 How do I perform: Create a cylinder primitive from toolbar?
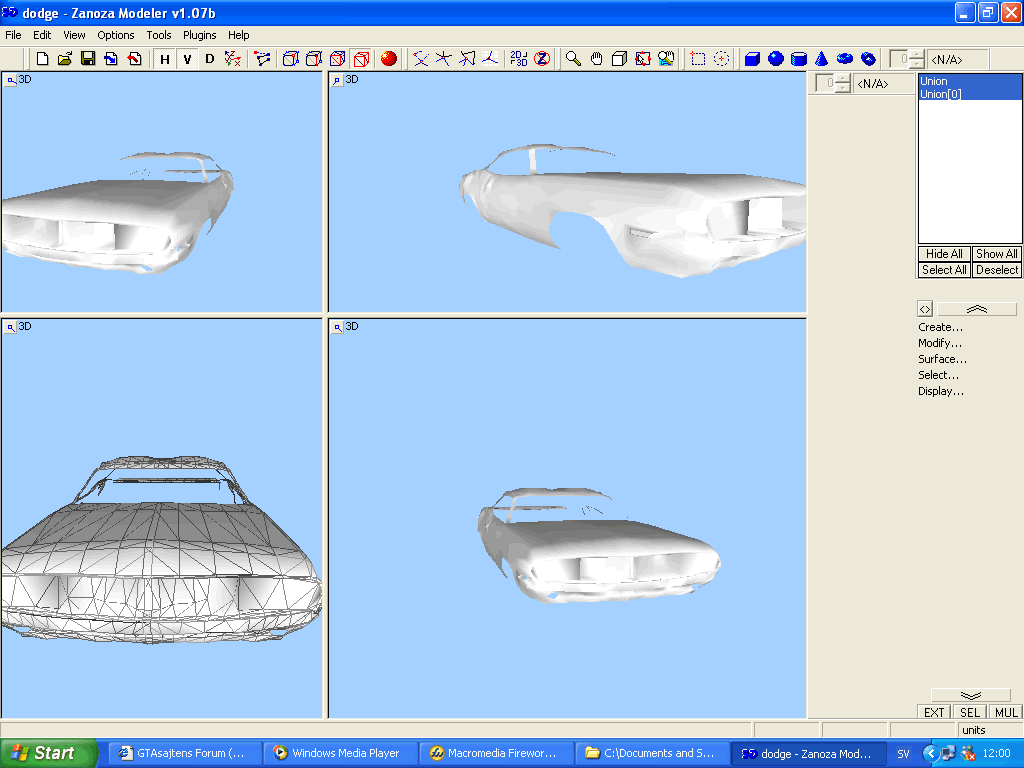click(798, 59)
